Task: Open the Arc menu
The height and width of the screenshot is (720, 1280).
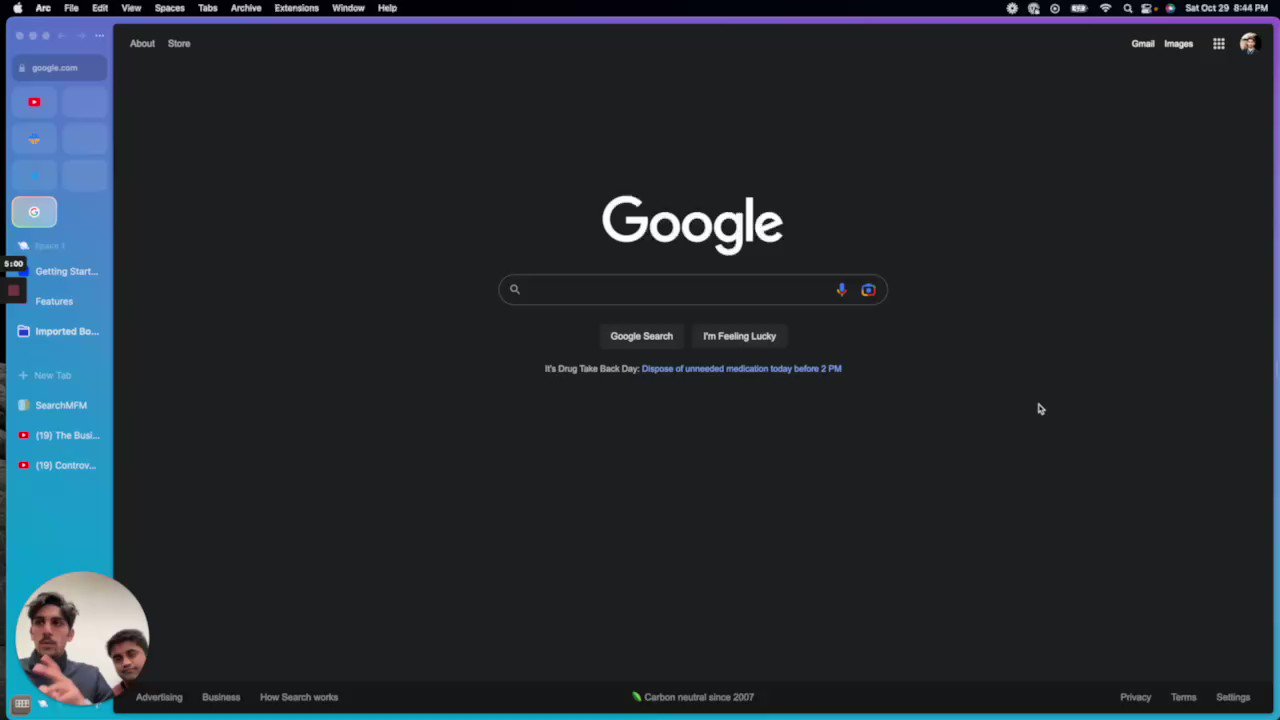Action: [43, 8]
